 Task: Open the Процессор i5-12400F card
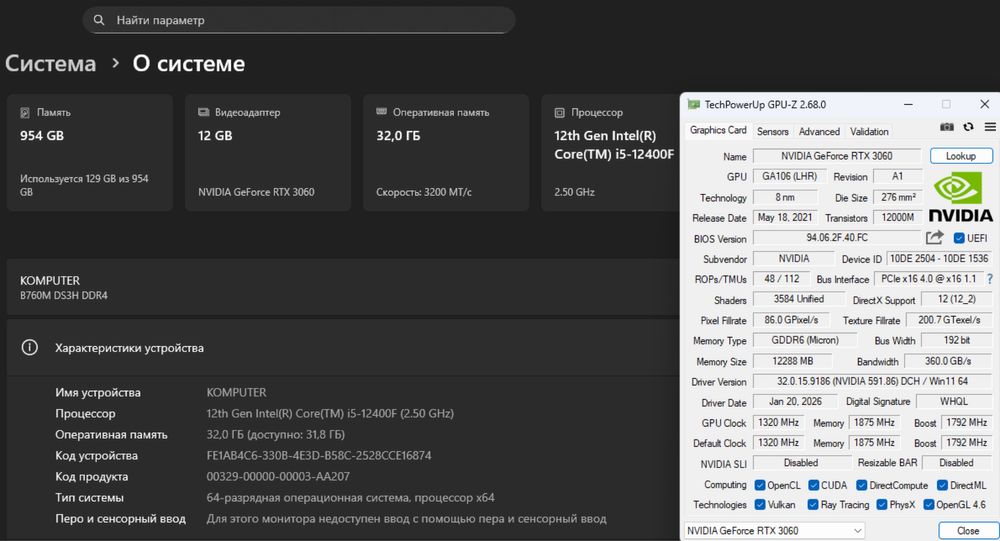tap(610, 152)
